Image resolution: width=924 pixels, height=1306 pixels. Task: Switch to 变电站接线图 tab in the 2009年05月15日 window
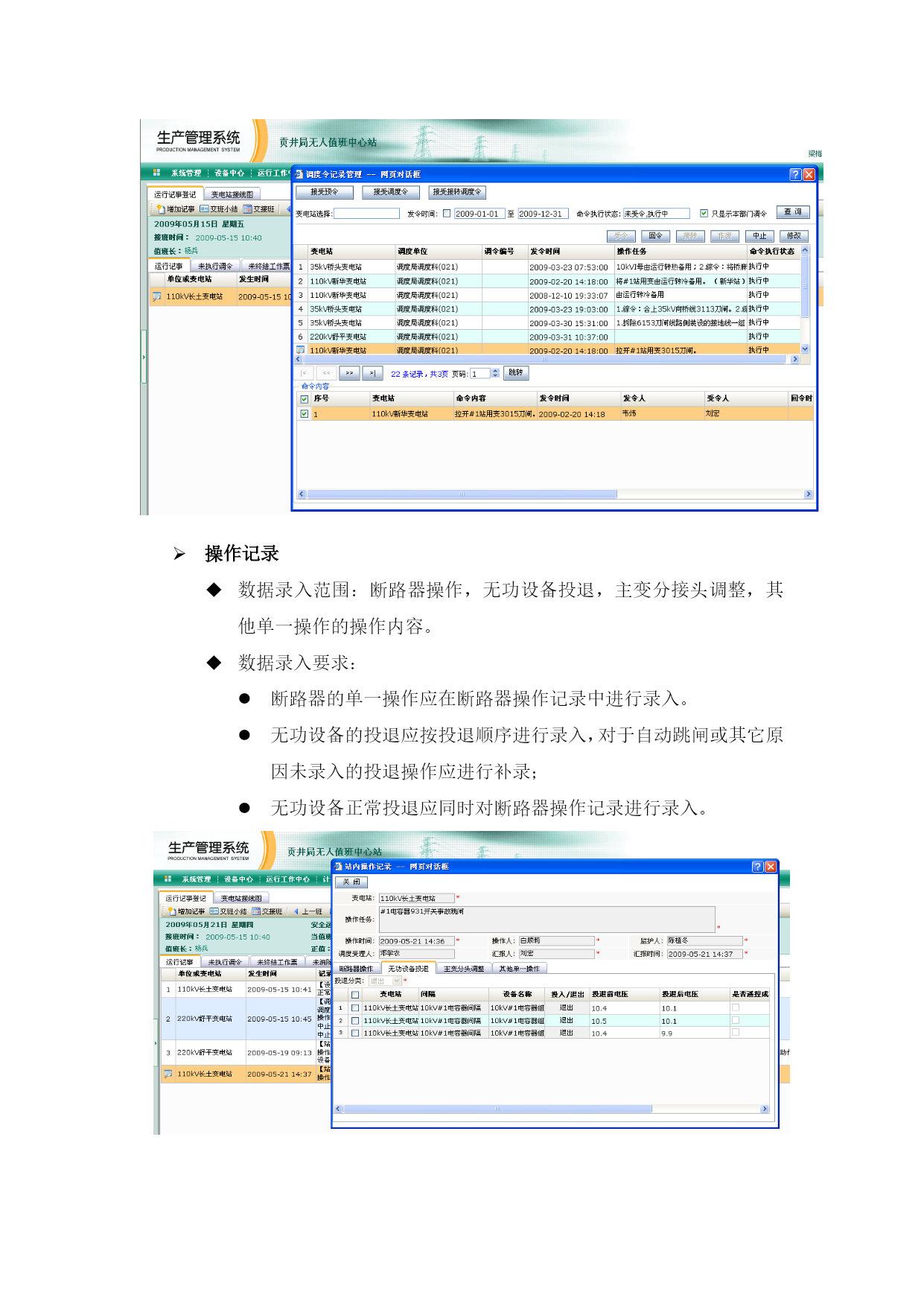(232, 194)
